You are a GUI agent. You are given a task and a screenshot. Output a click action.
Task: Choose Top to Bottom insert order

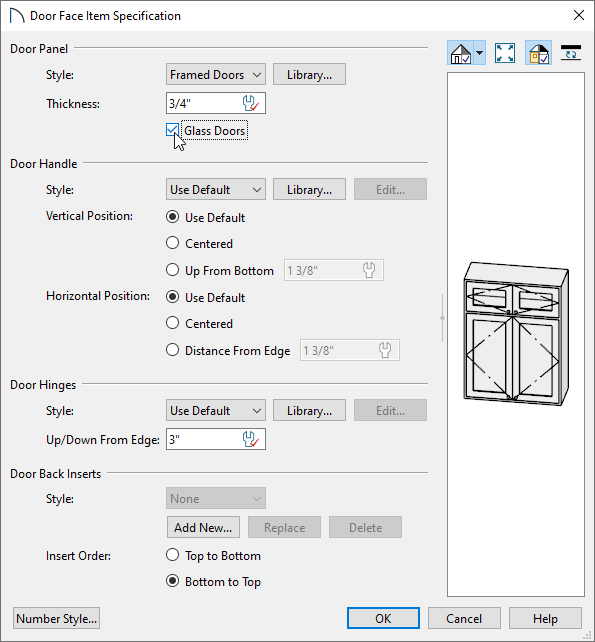click(172, 555)
